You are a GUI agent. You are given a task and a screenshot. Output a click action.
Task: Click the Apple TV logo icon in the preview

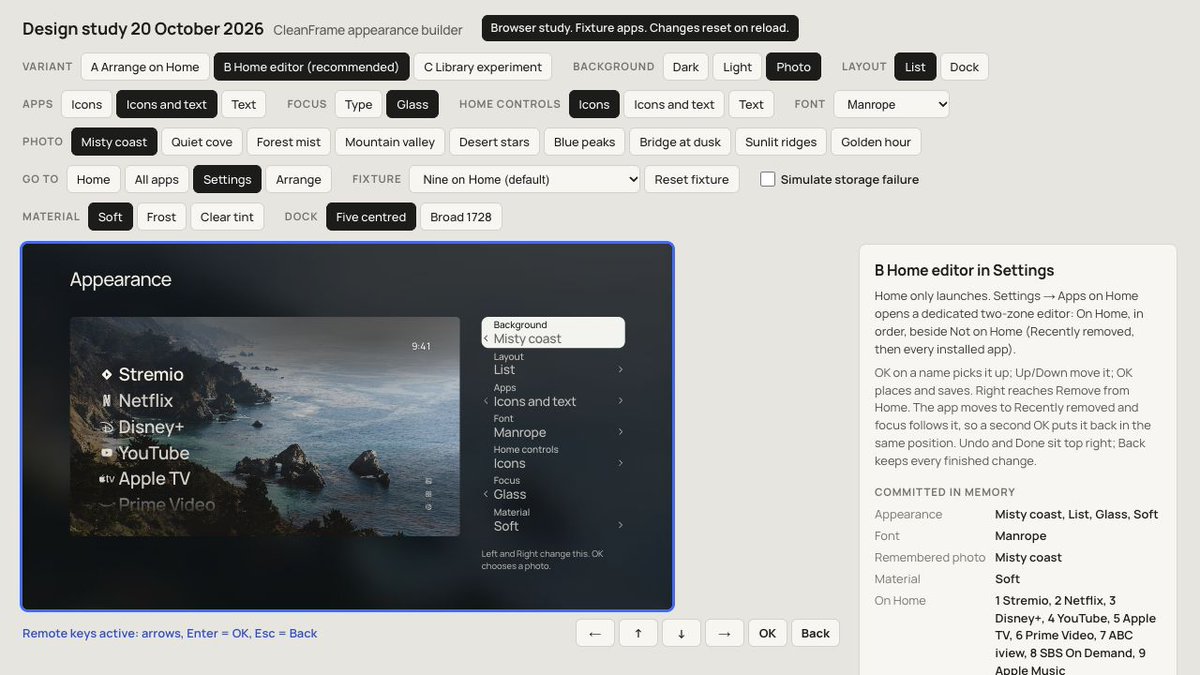[106, 479]
